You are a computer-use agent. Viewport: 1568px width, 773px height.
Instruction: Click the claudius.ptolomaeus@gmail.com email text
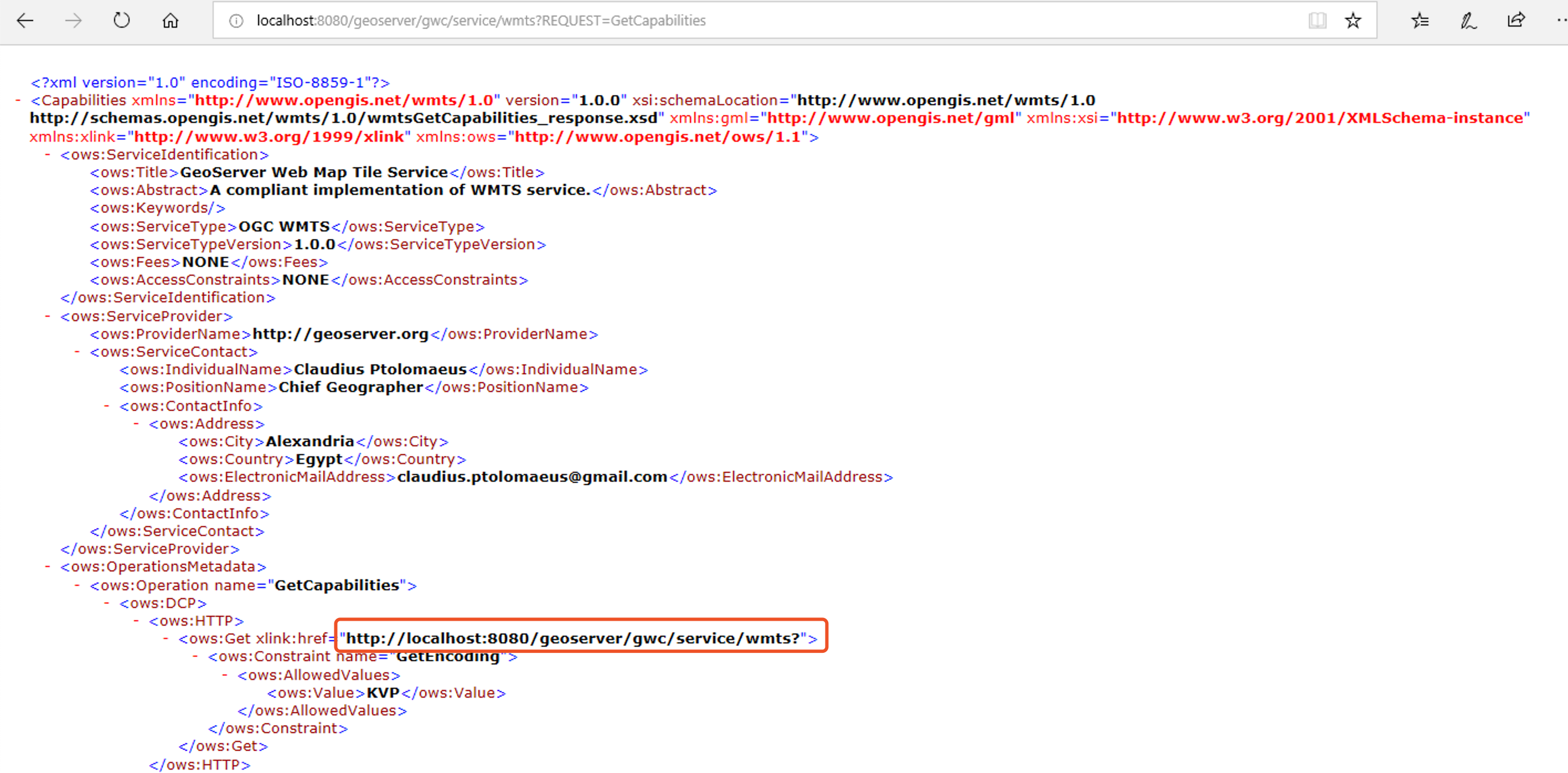(x=532, y=477)
